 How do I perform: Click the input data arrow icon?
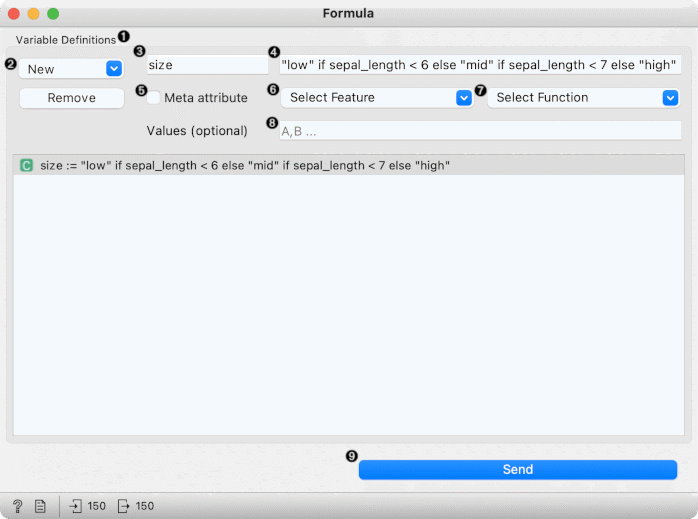click(76, 506)
